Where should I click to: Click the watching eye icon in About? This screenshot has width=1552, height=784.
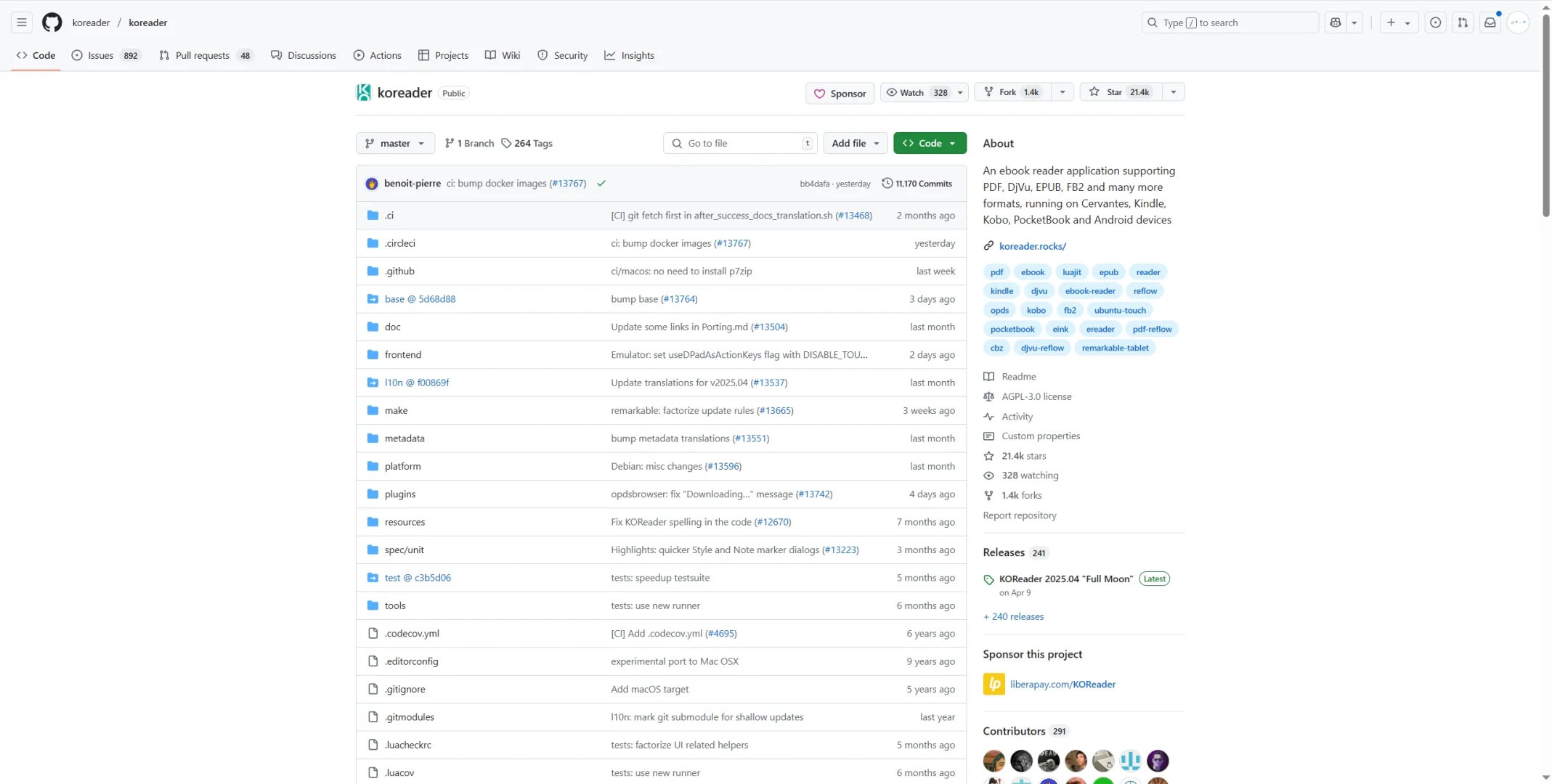point(988,475)
